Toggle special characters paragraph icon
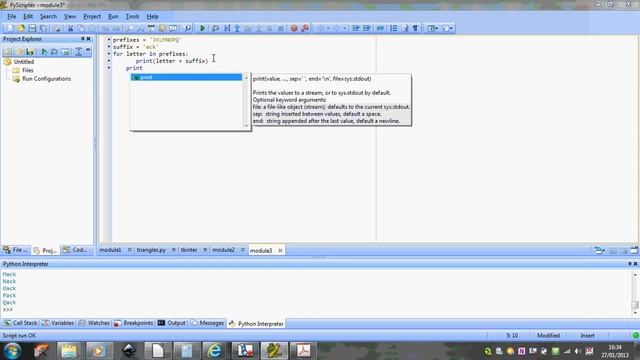Viewport: 640px width, 360px height. coord(415,28)
